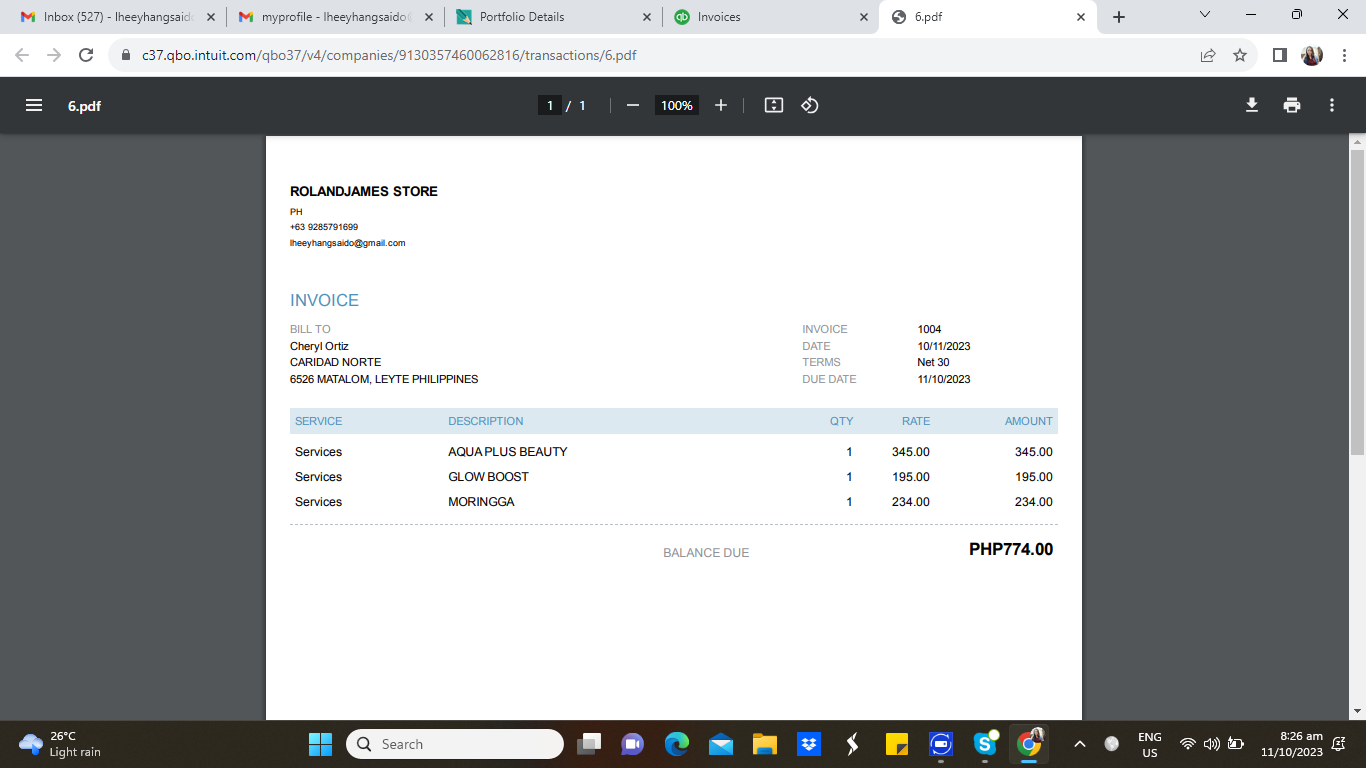Switch to the Portfolio Details tab
1366x768 pixels.
coord(553,17)
